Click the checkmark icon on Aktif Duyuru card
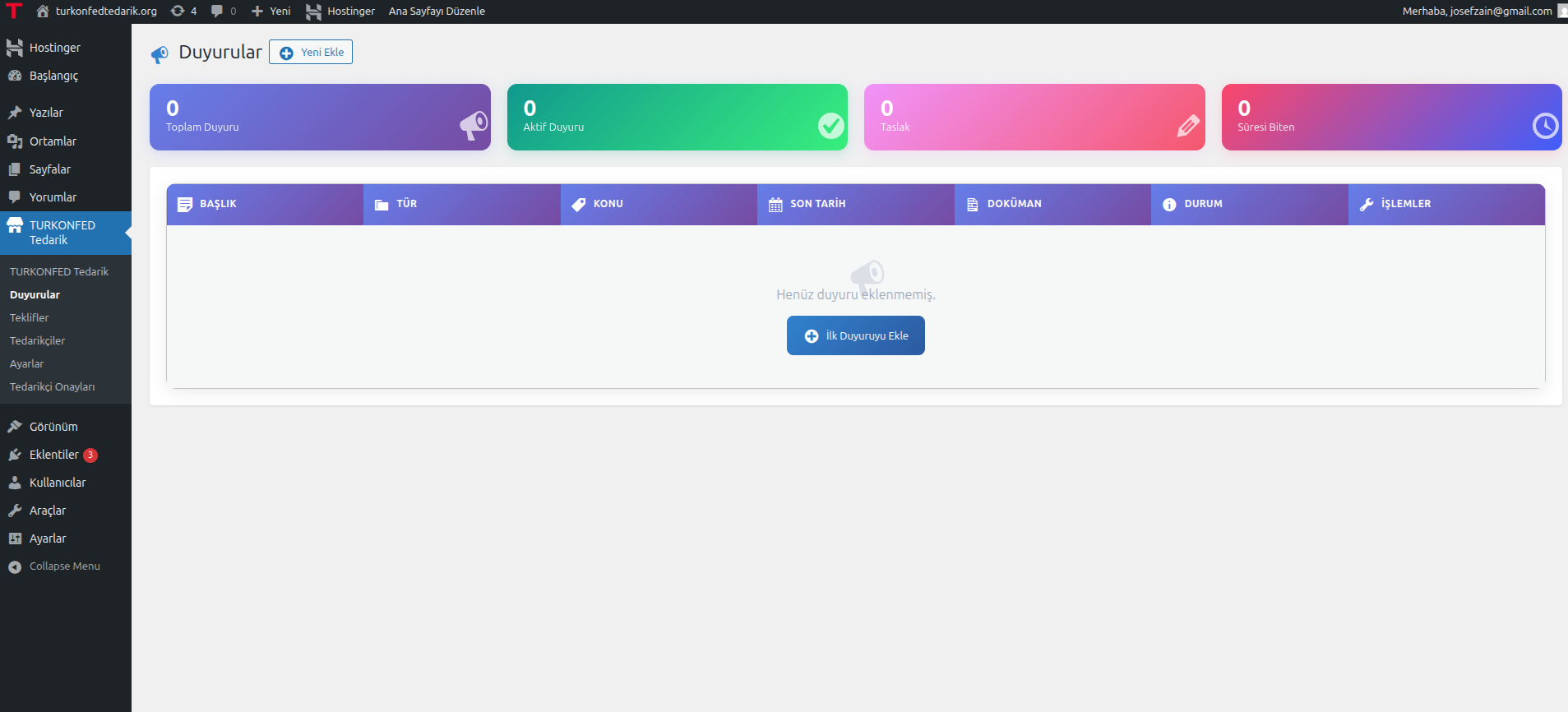 pos(830,126)
